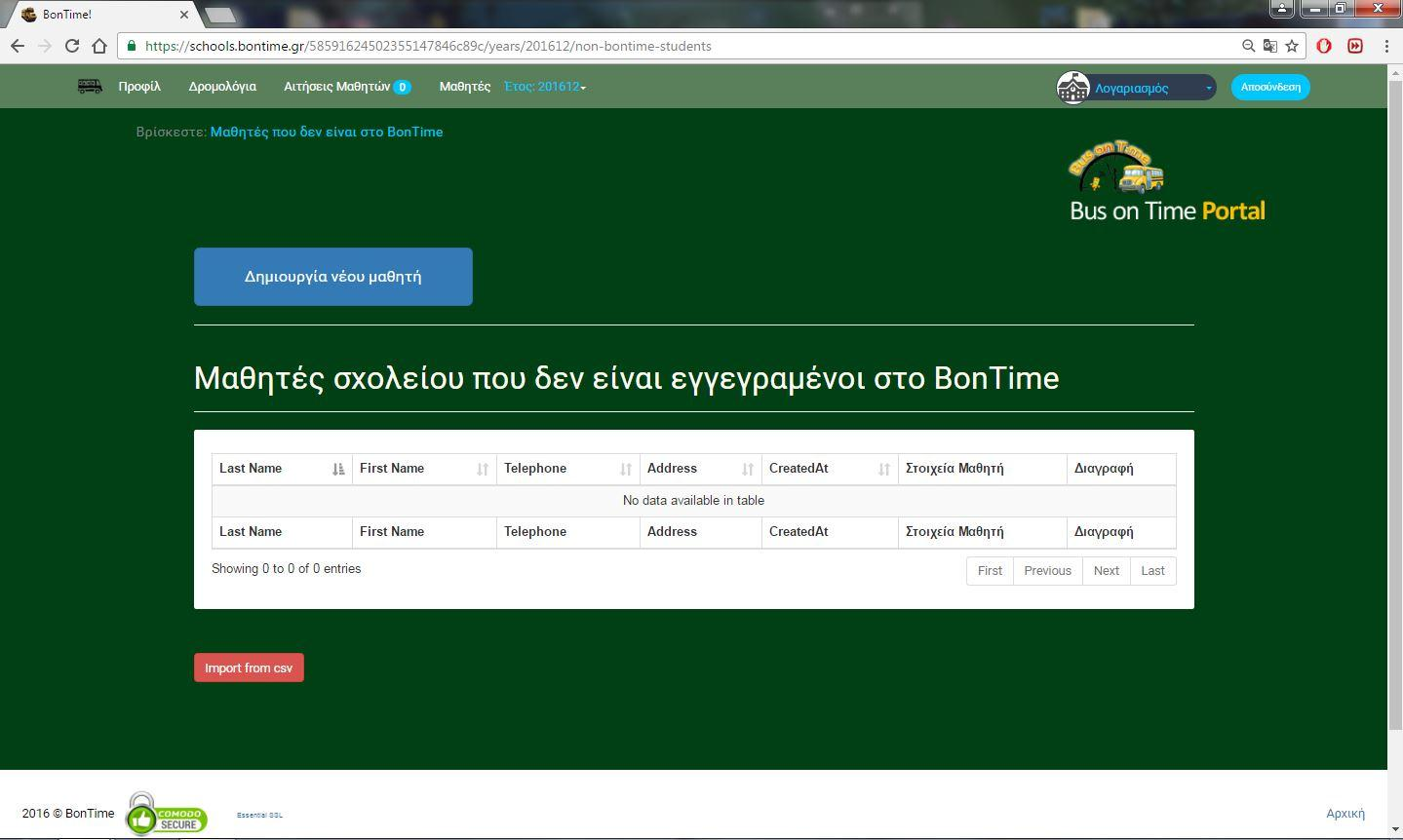
Task: Click the Import from csv button
Action: (249, 668)
